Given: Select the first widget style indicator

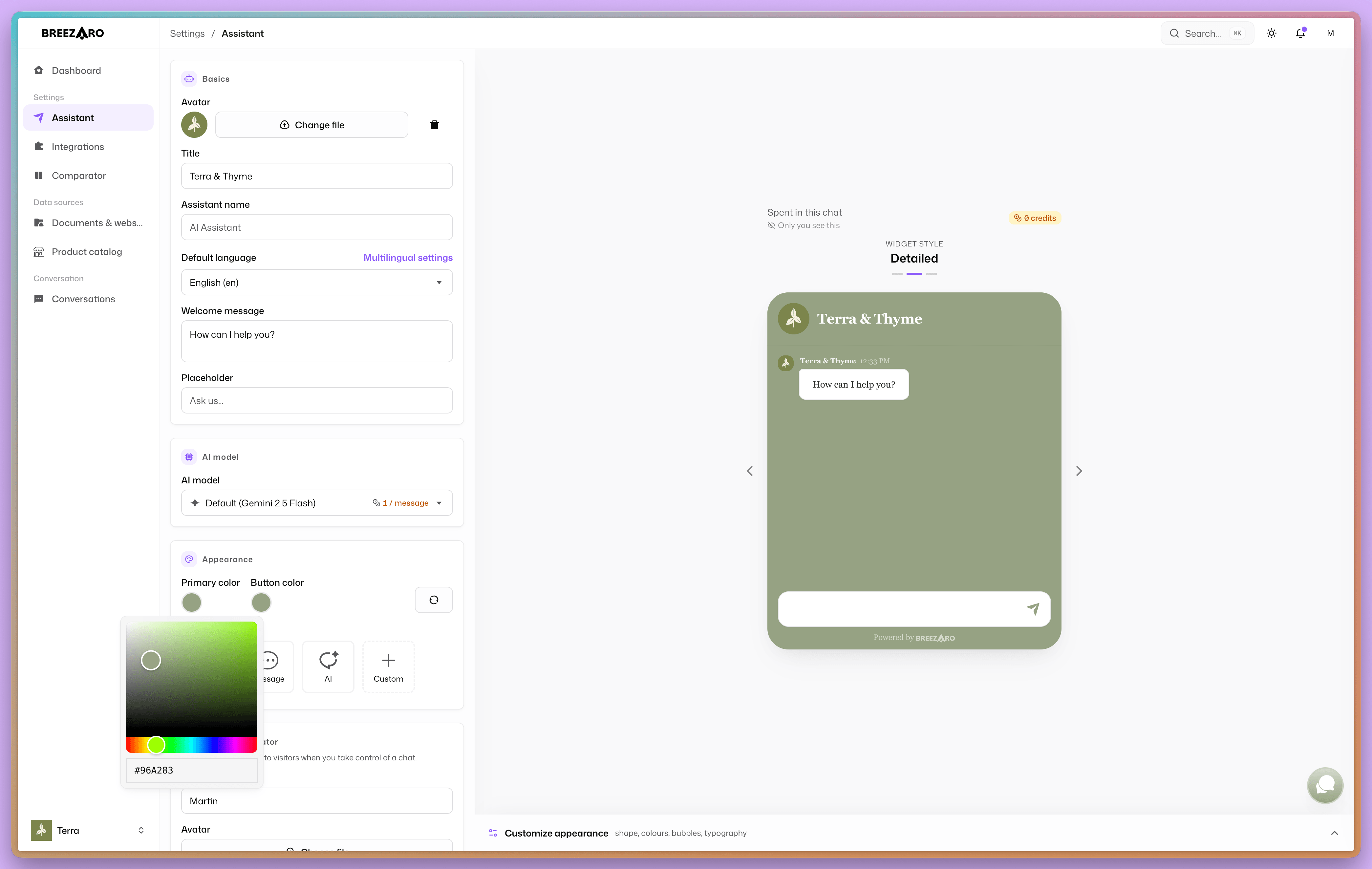Looking at the screenshot, I should point(897,274).
